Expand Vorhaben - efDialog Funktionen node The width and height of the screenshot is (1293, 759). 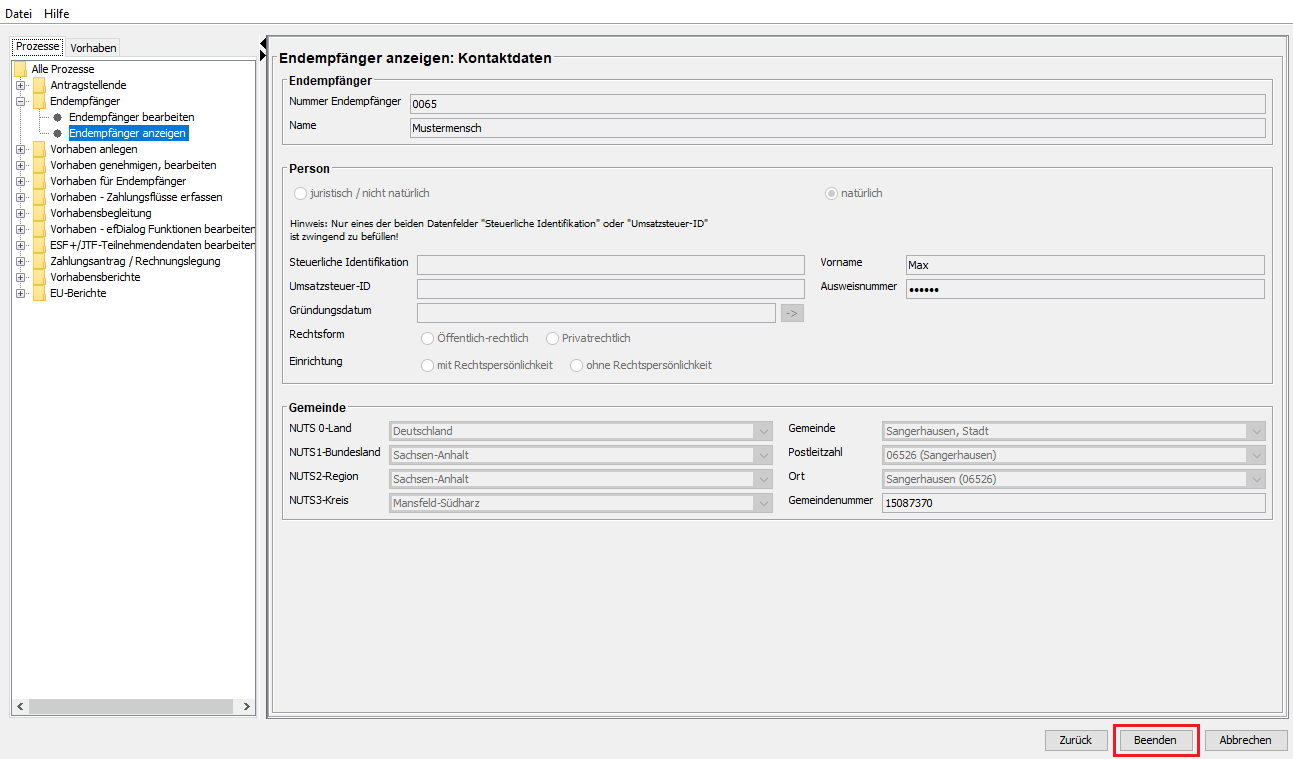pos(20,229)
